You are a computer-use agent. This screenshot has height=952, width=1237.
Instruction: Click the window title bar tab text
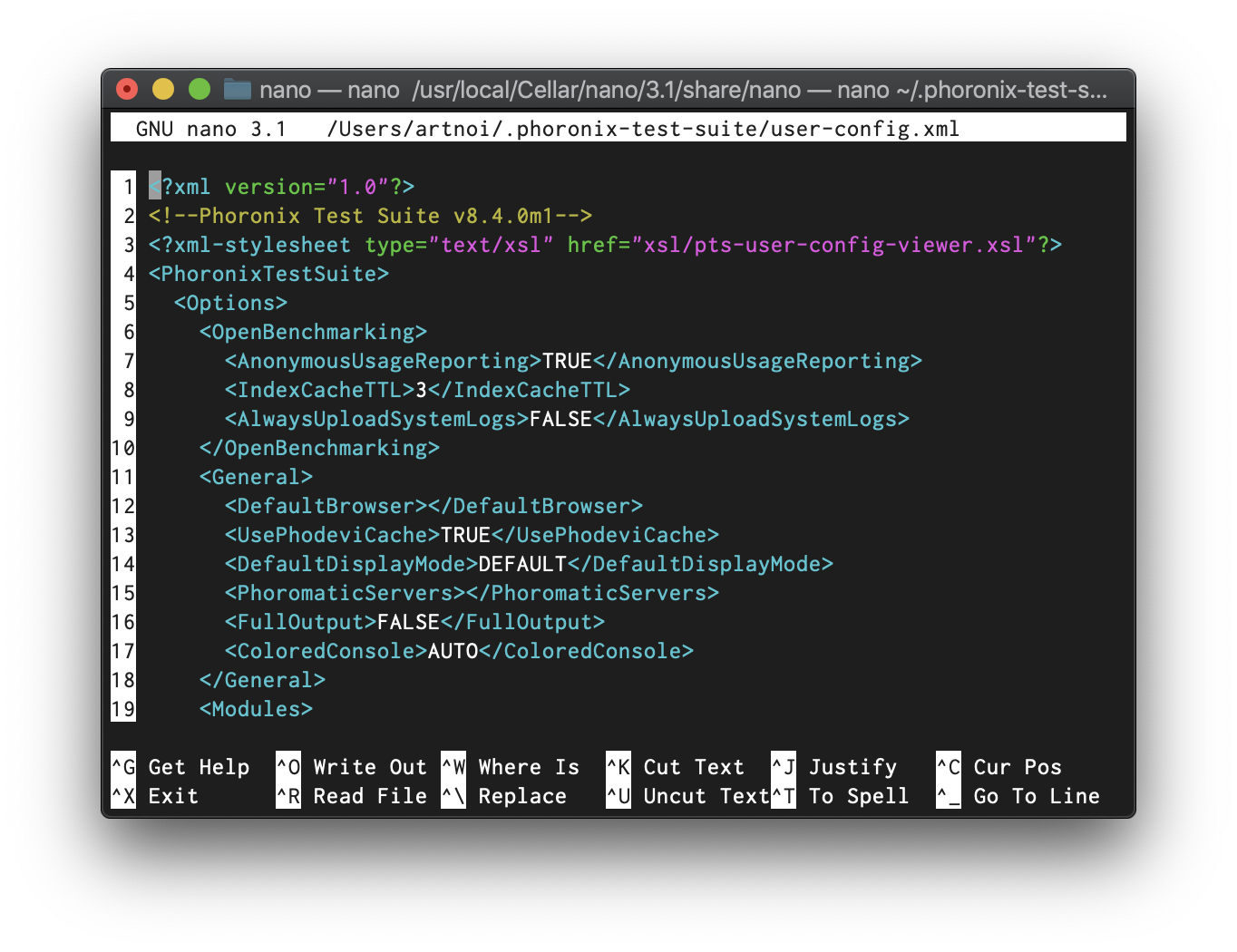pyautogui.click(x=683, y=90)
